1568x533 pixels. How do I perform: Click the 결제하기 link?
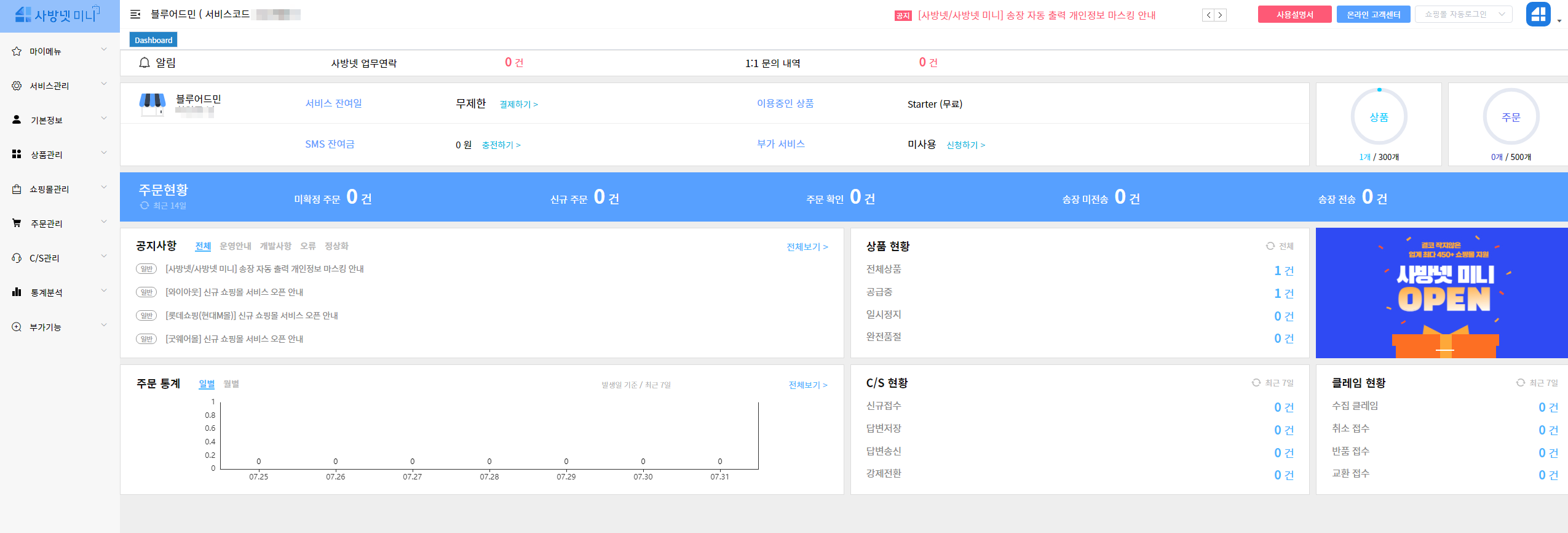tap(518, 105)
